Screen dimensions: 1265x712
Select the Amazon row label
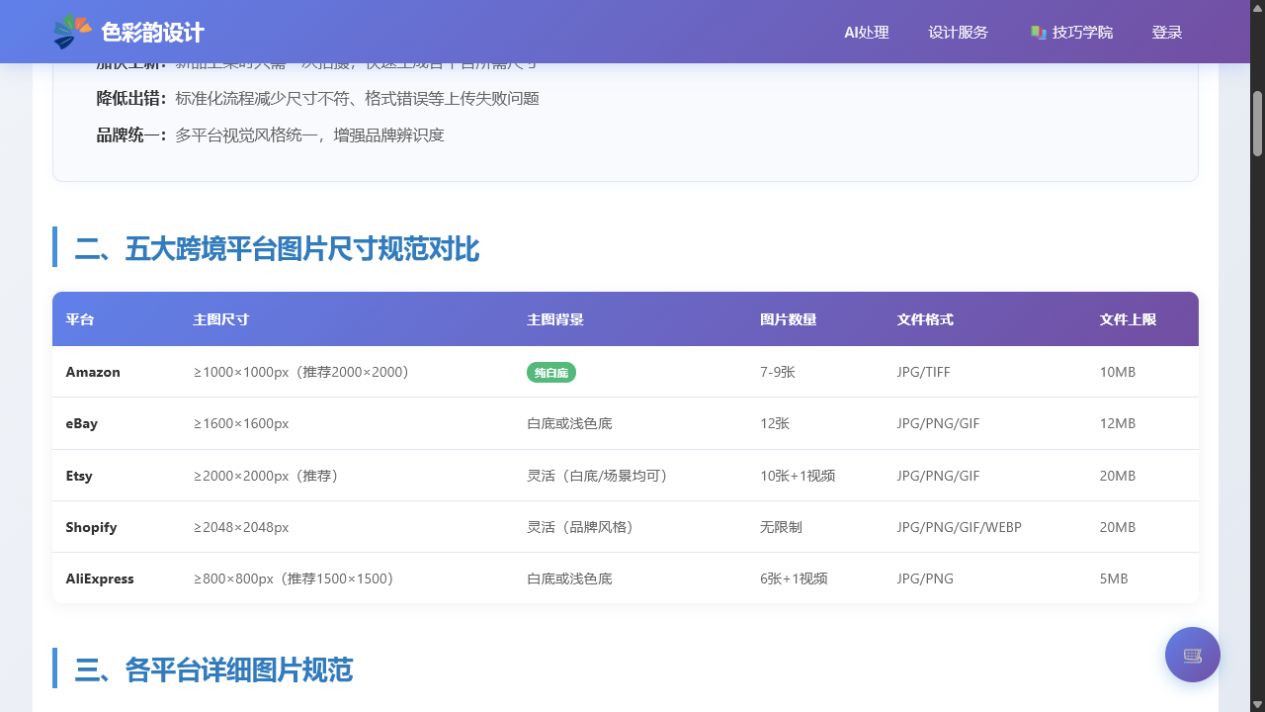point(93,372)
